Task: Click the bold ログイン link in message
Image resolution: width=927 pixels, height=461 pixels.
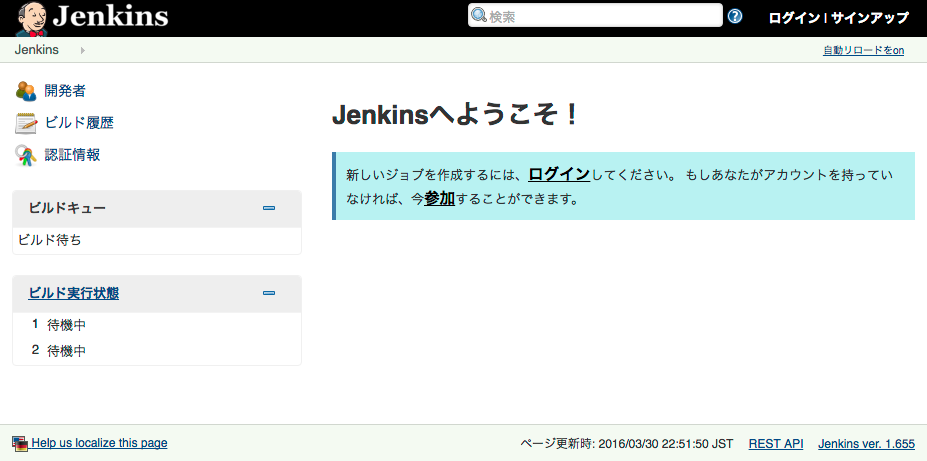Action: pos(559,174)
